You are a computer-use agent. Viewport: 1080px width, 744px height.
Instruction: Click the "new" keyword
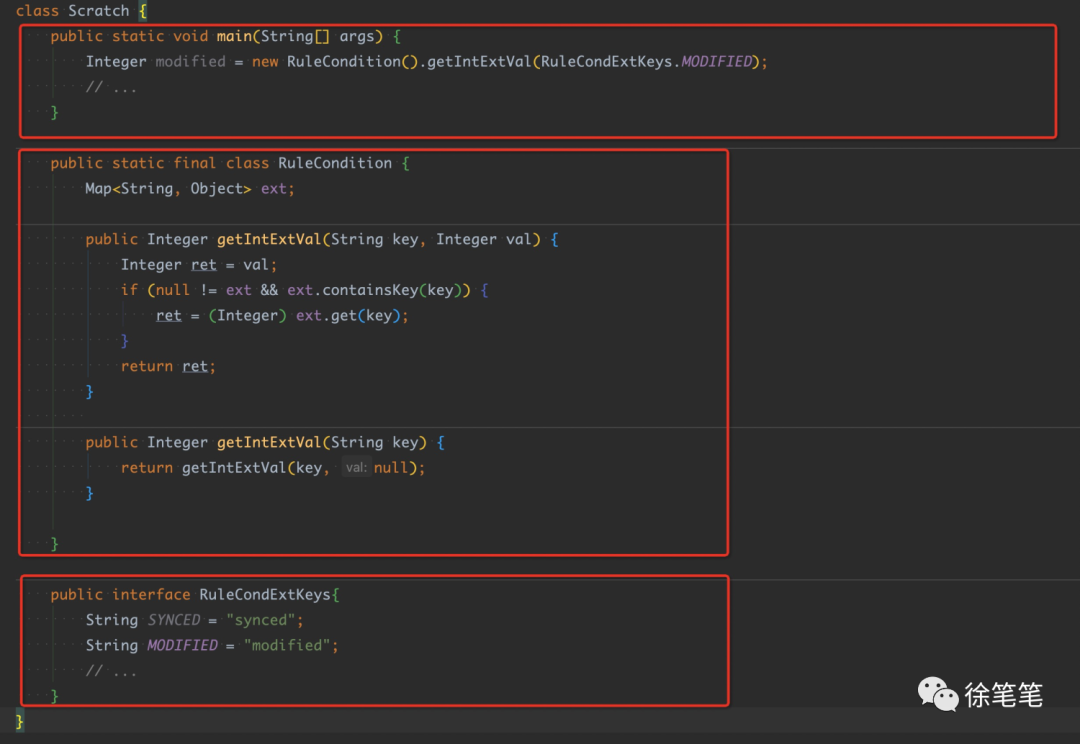(x=264, y=62)
